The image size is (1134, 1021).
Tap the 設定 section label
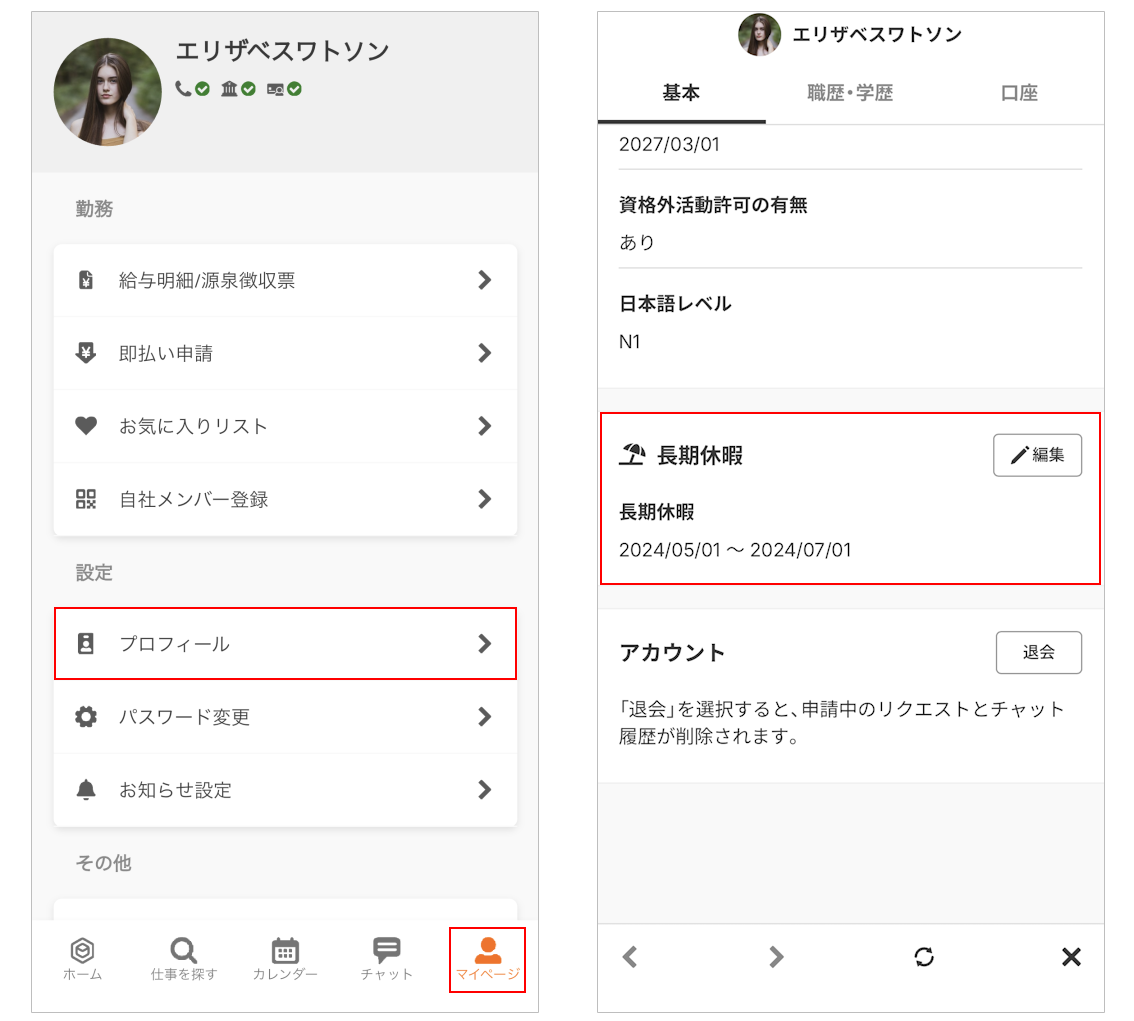95,573
